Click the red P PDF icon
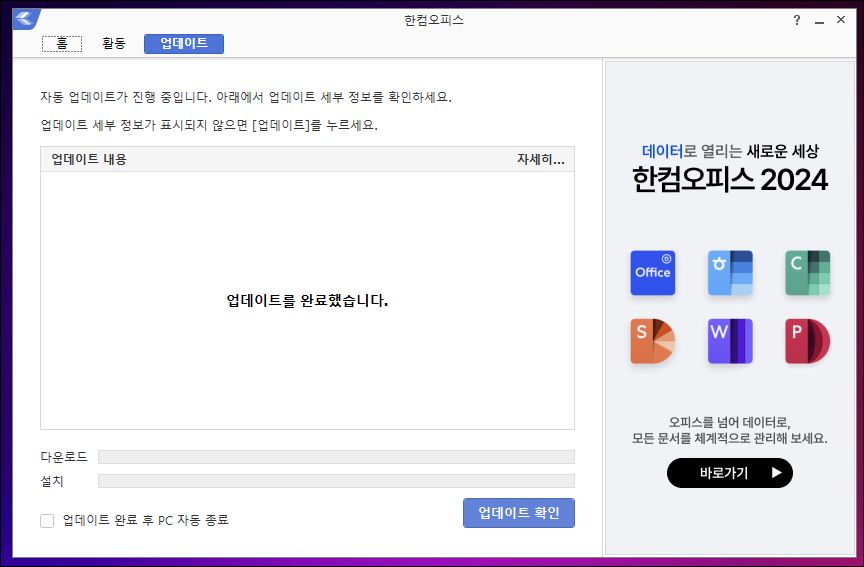864x567 pixels. [x=807, y=341]
